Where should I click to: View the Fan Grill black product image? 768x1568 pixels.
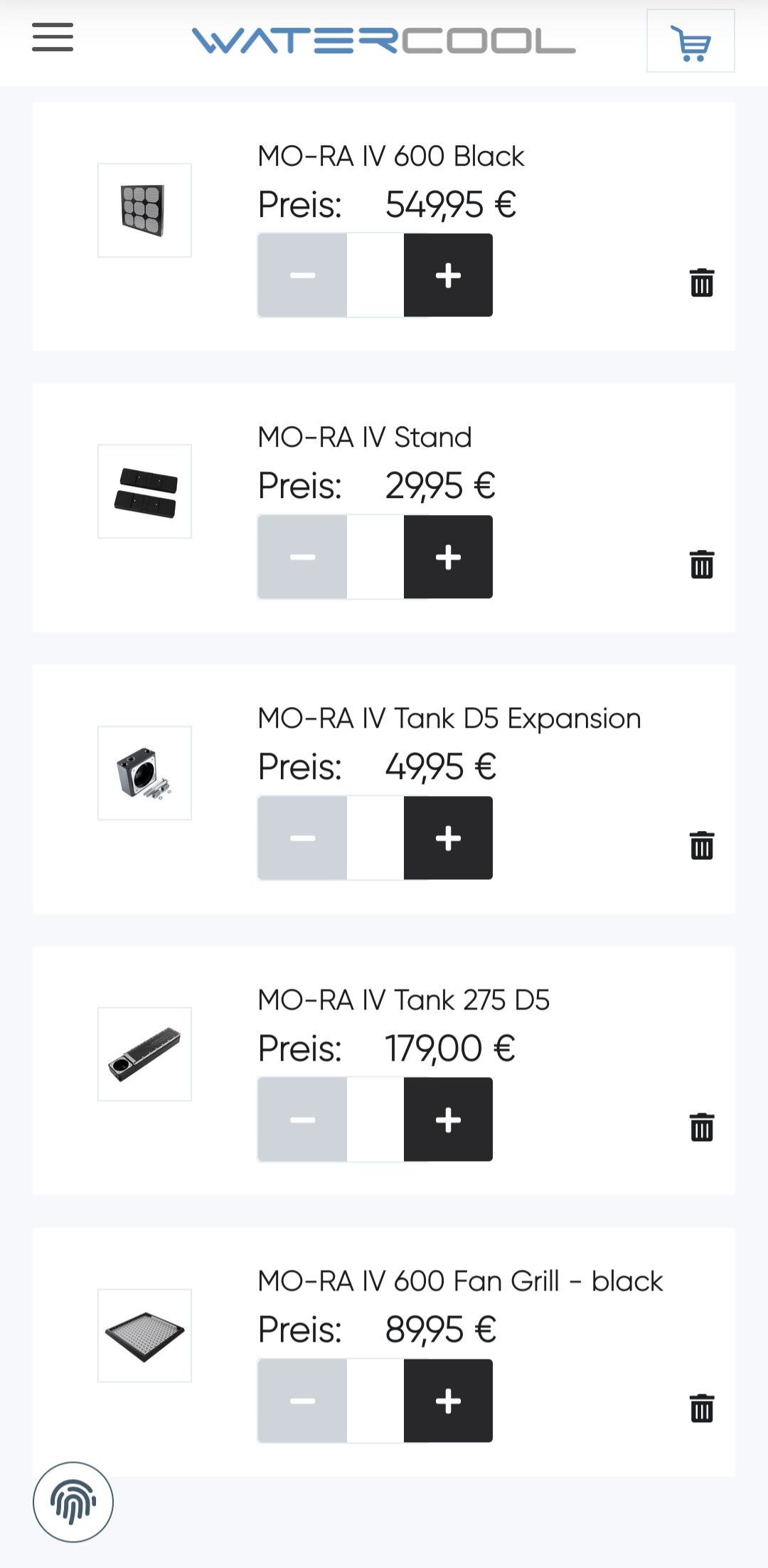(144, 1335)
